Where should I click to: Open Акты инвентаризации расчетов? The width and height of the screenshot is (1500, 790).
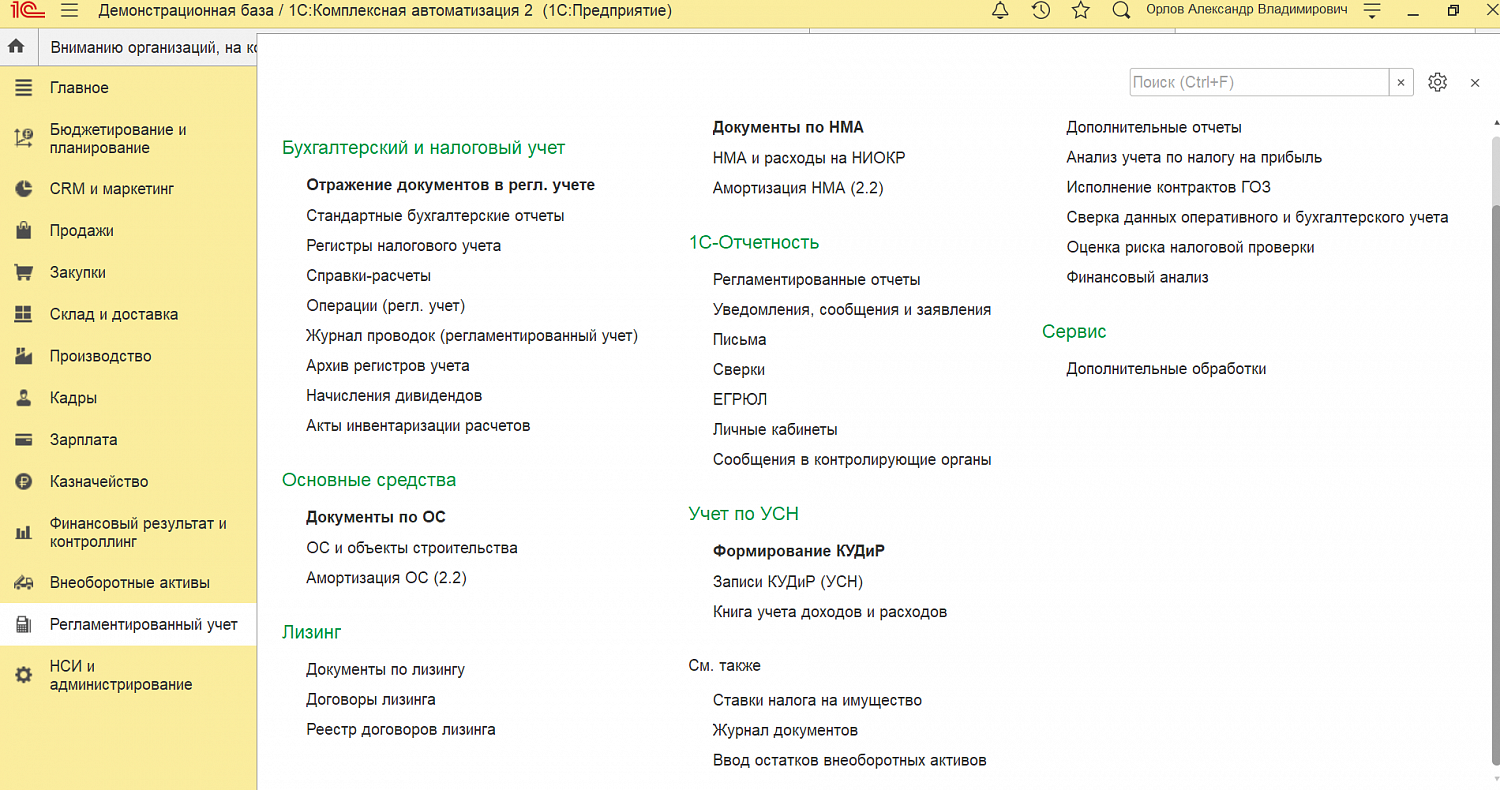pos(418,426)
